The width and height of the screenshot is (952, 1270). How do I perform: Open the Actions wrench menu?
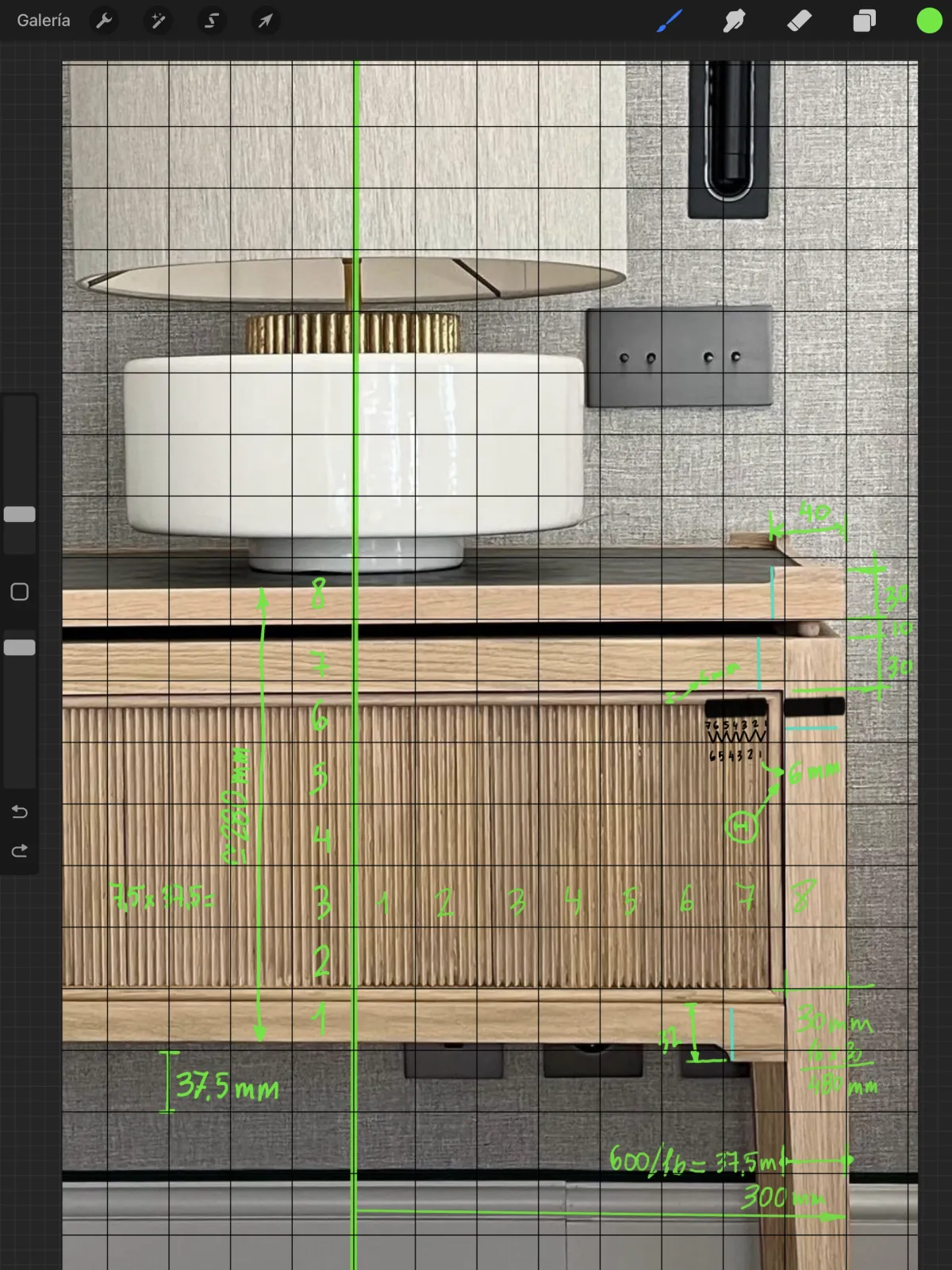click(104, 21)
